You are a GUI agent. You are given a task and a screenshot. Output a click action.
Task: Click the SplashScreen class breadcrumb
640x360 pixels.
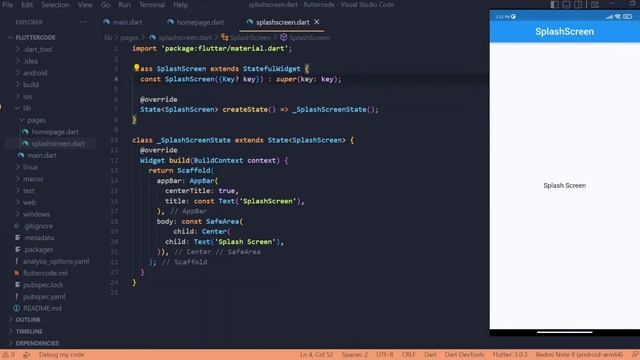tap(250, 38)
